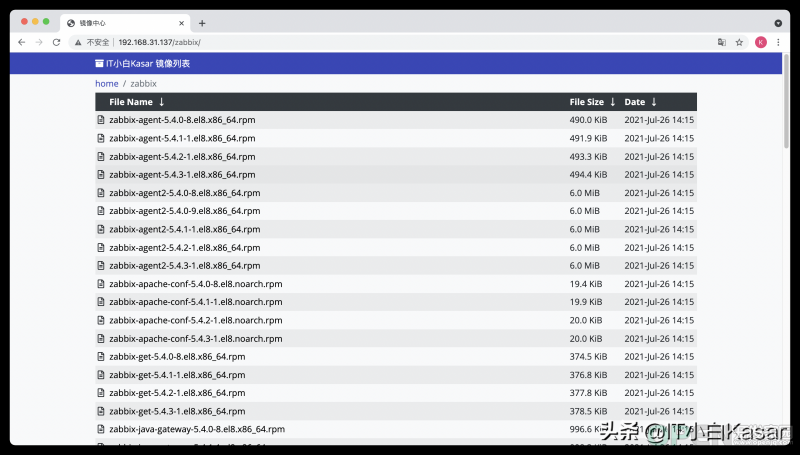Click file icon of zabbix-agent2-5.4.1-1 row
The height and width of the screenshot is (455, 800).
101,229
